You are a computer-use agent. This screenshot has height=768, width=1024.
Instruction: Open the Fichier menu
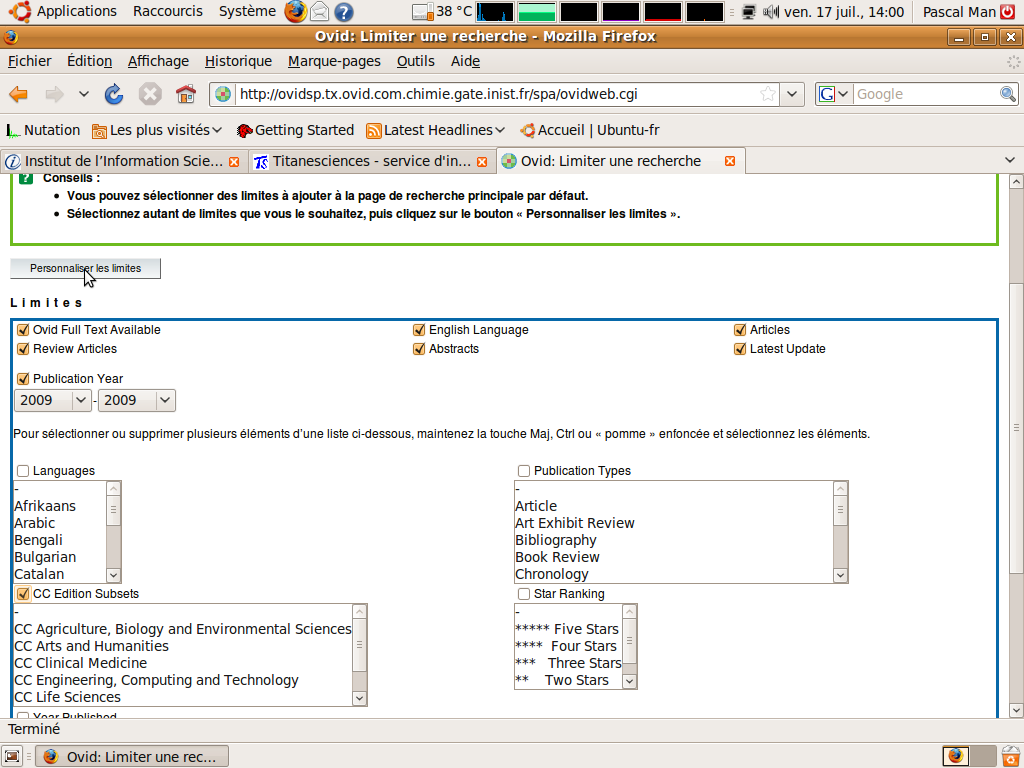click(29, 61)
